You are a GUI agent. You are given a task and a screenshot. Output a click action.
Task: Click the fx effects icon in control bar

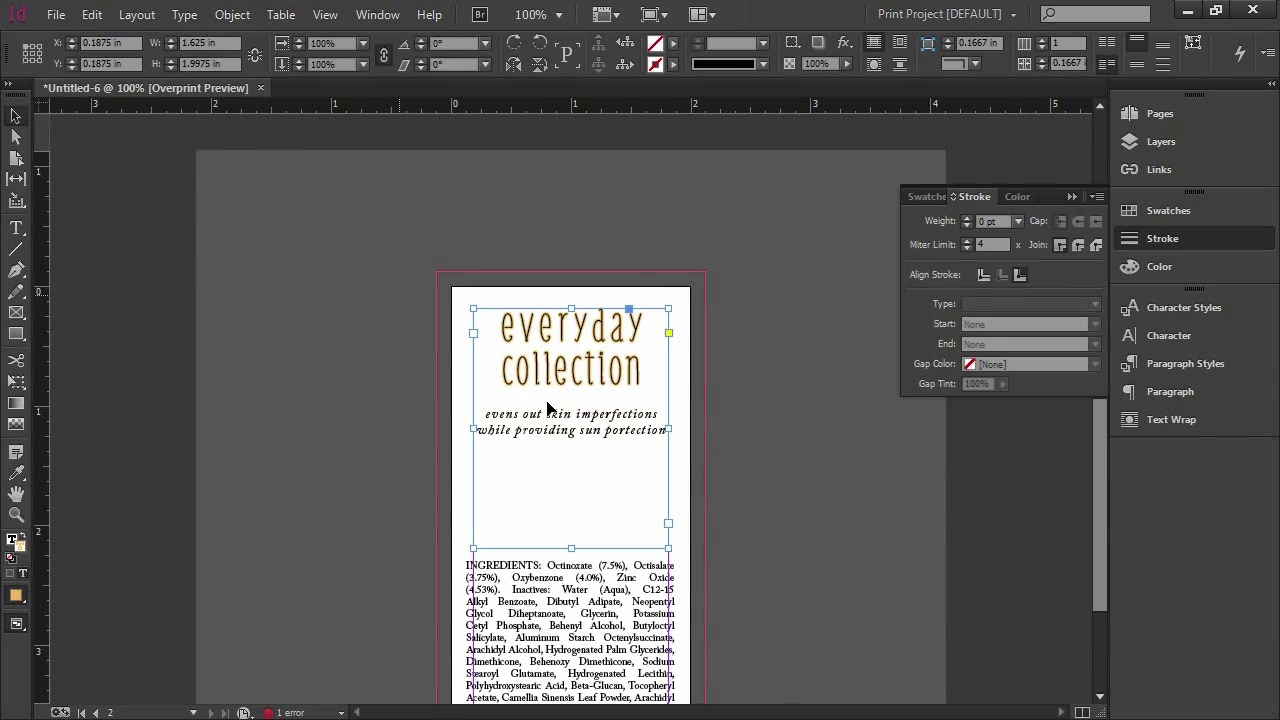(x=845, y=43)
